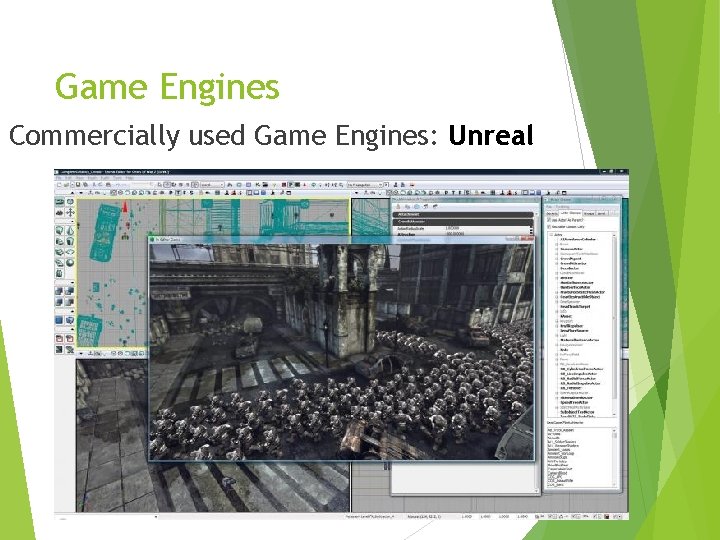Toggle the 'Placeable classes only' checkbox
720x540 pixels.
point(549,227)
